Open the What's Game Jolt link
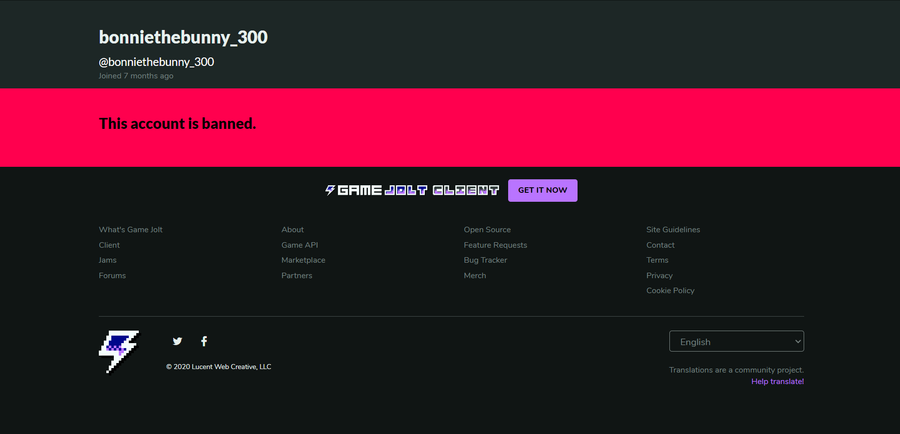900x434 pixels. tap(130, 230)
